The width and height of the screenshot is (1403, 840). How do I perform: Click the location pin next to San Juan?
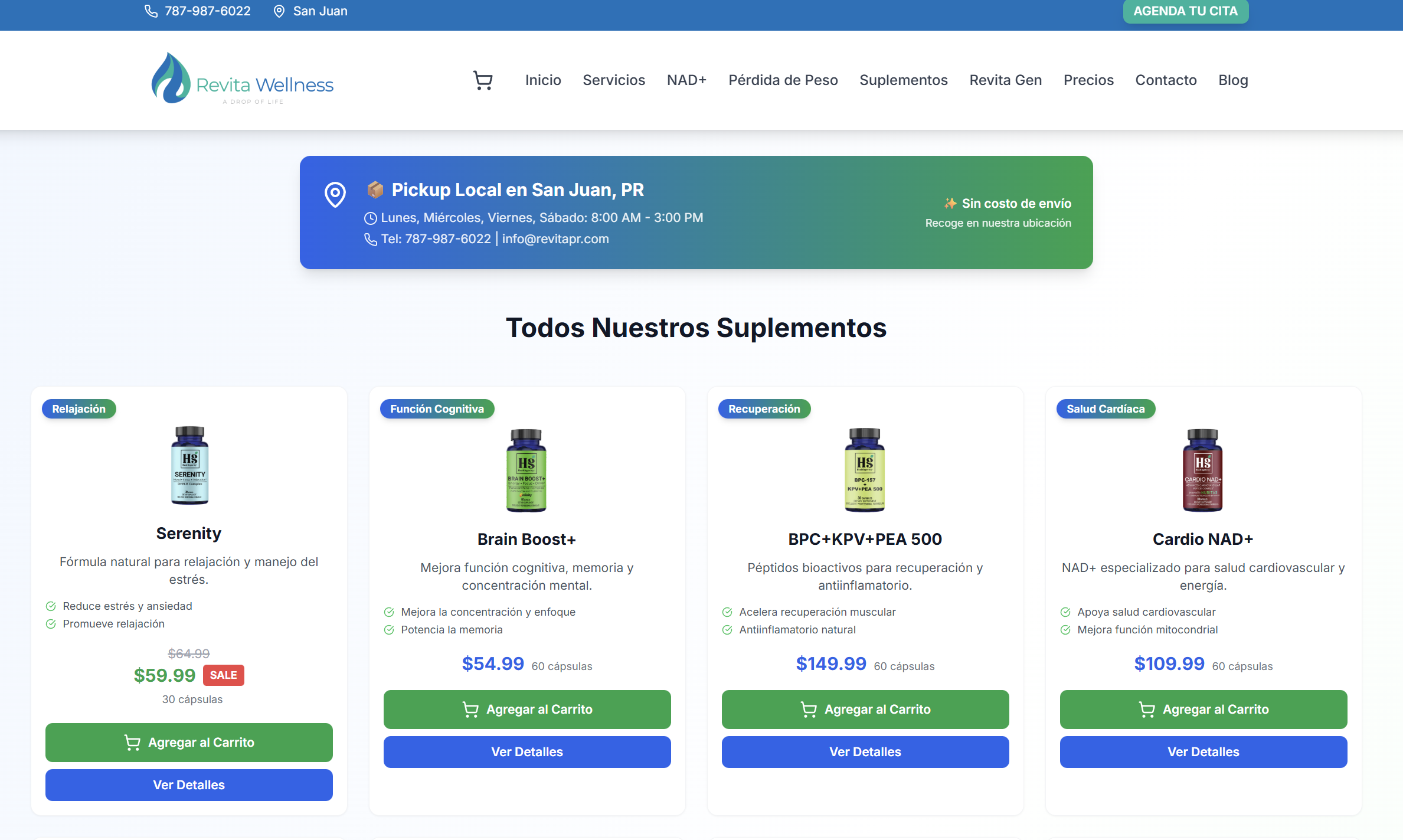(x=279, y=11)
